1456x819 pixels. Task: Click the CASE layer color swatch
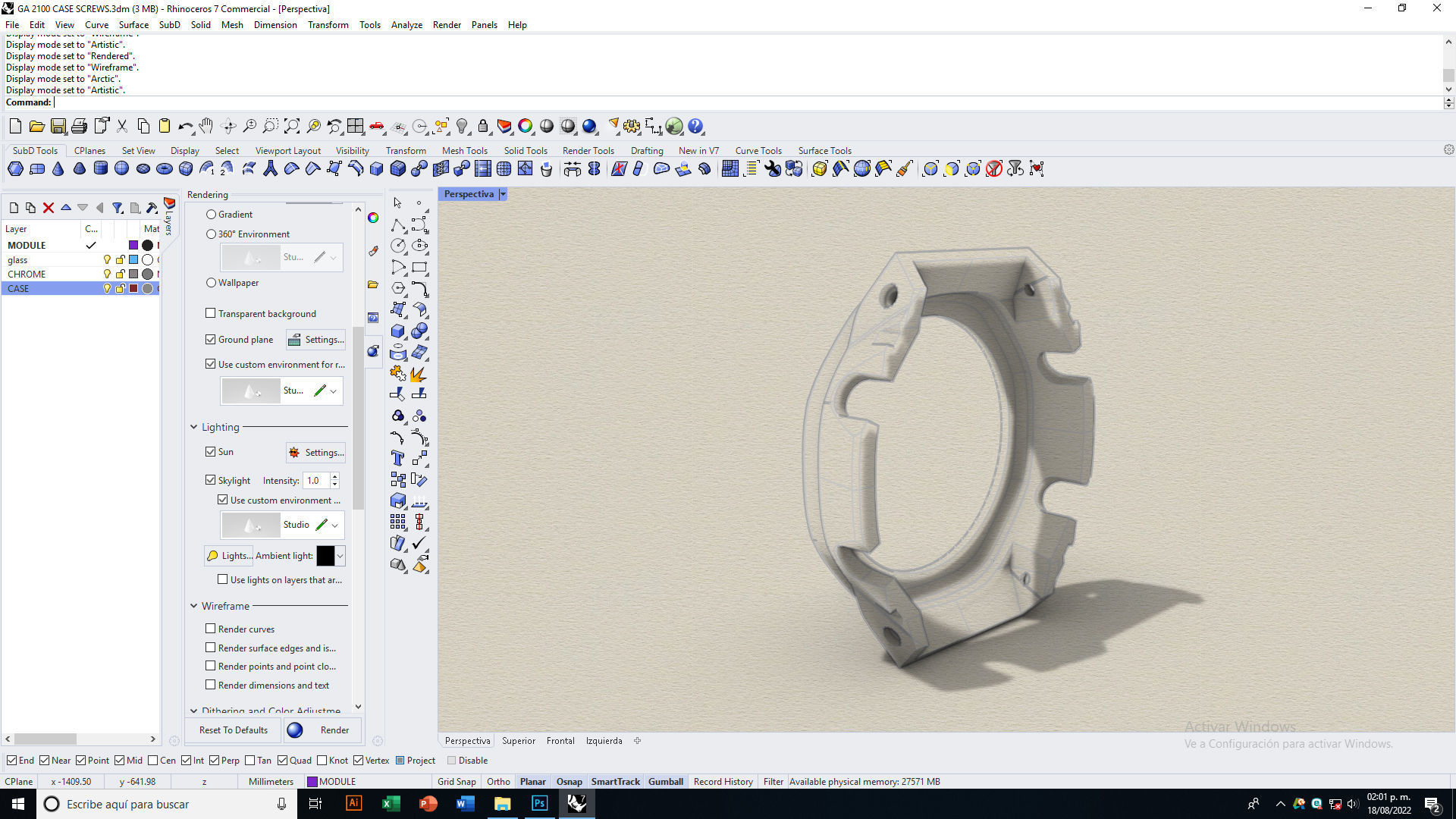pyautogui.click(x=133, y=289)
